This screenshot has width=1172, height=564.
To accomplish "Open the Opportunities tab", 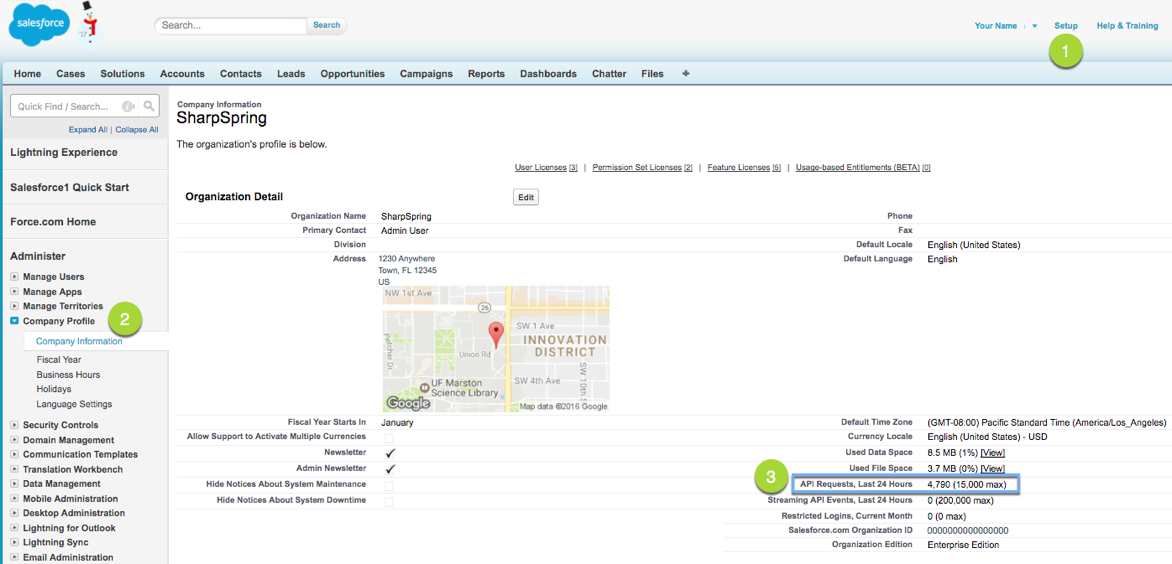I will (x=353, y=73).
